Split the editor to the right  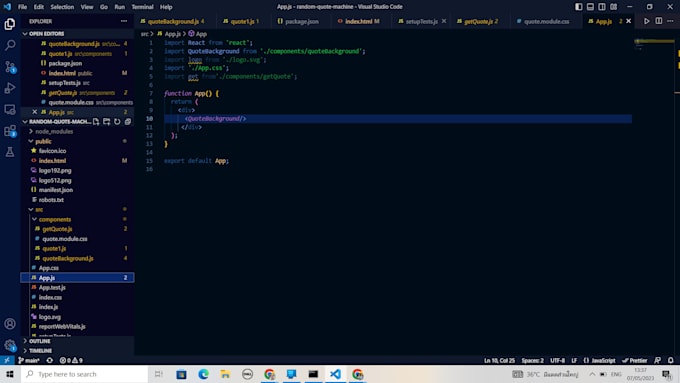point(659,21)
